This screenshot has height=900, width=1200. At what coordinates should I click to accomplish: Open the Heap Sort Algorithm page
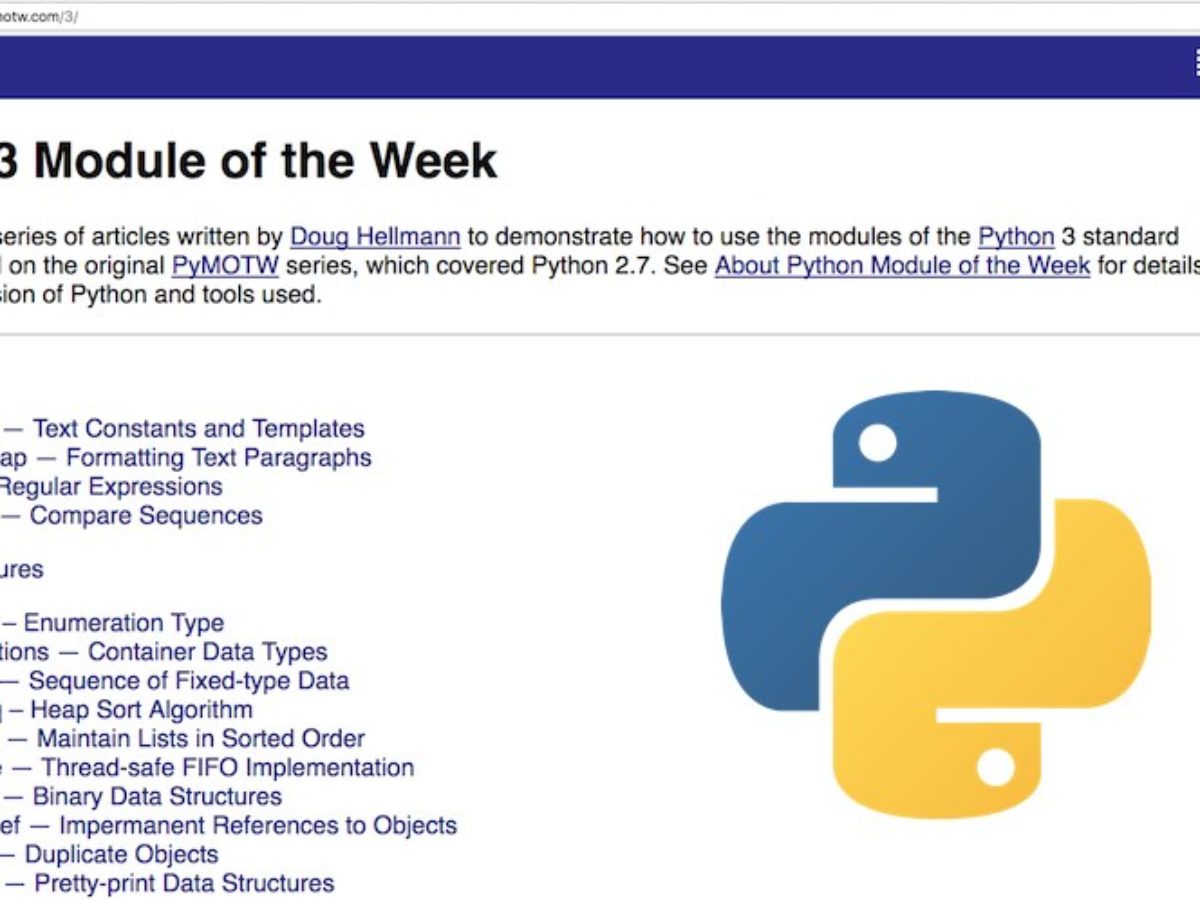coord(130,710)
